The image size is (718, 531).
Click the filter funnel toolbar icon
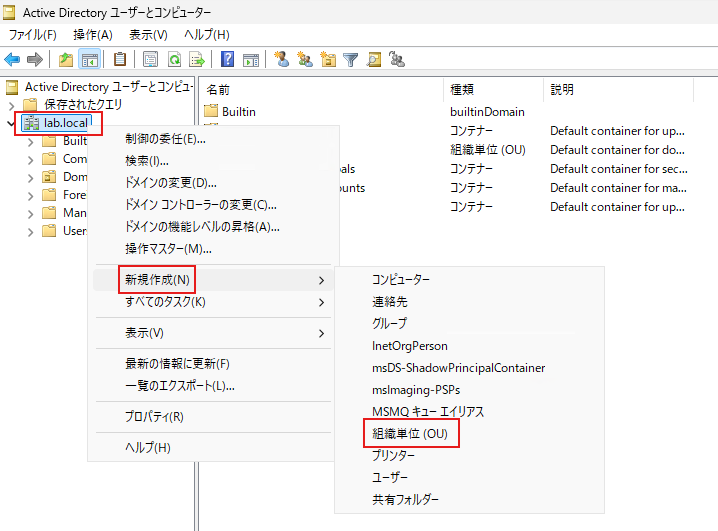(351, 59)
